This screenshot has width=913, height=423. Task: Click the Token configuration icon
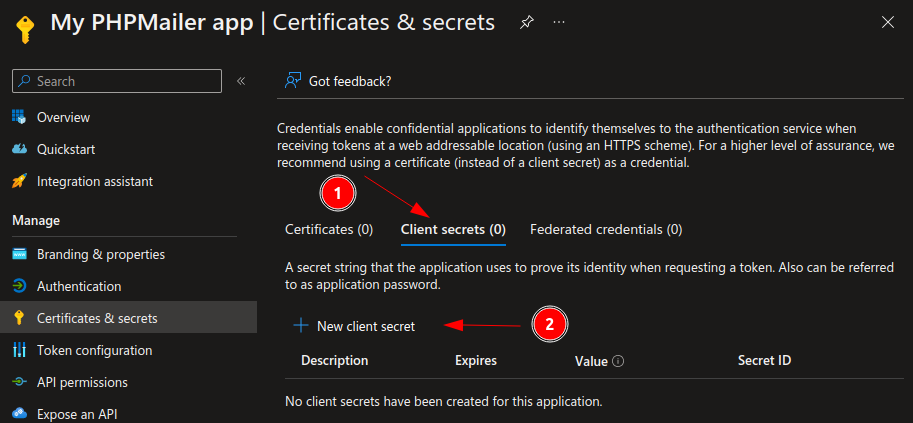[19, 350]
